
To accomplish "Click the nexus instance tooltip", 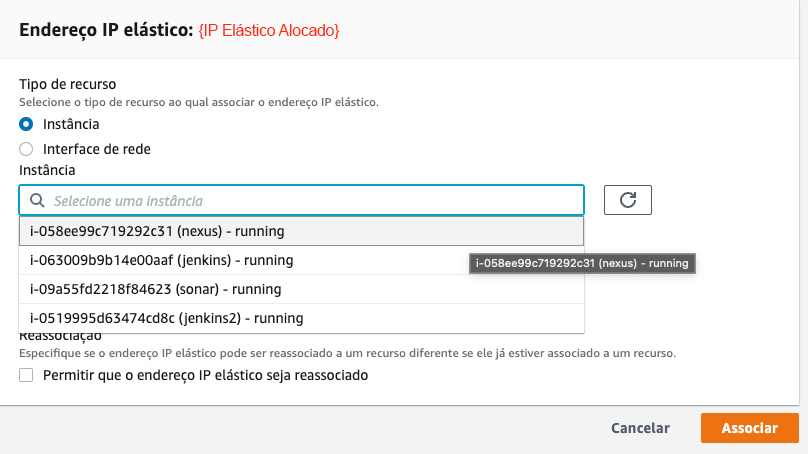I will [582, 263].
